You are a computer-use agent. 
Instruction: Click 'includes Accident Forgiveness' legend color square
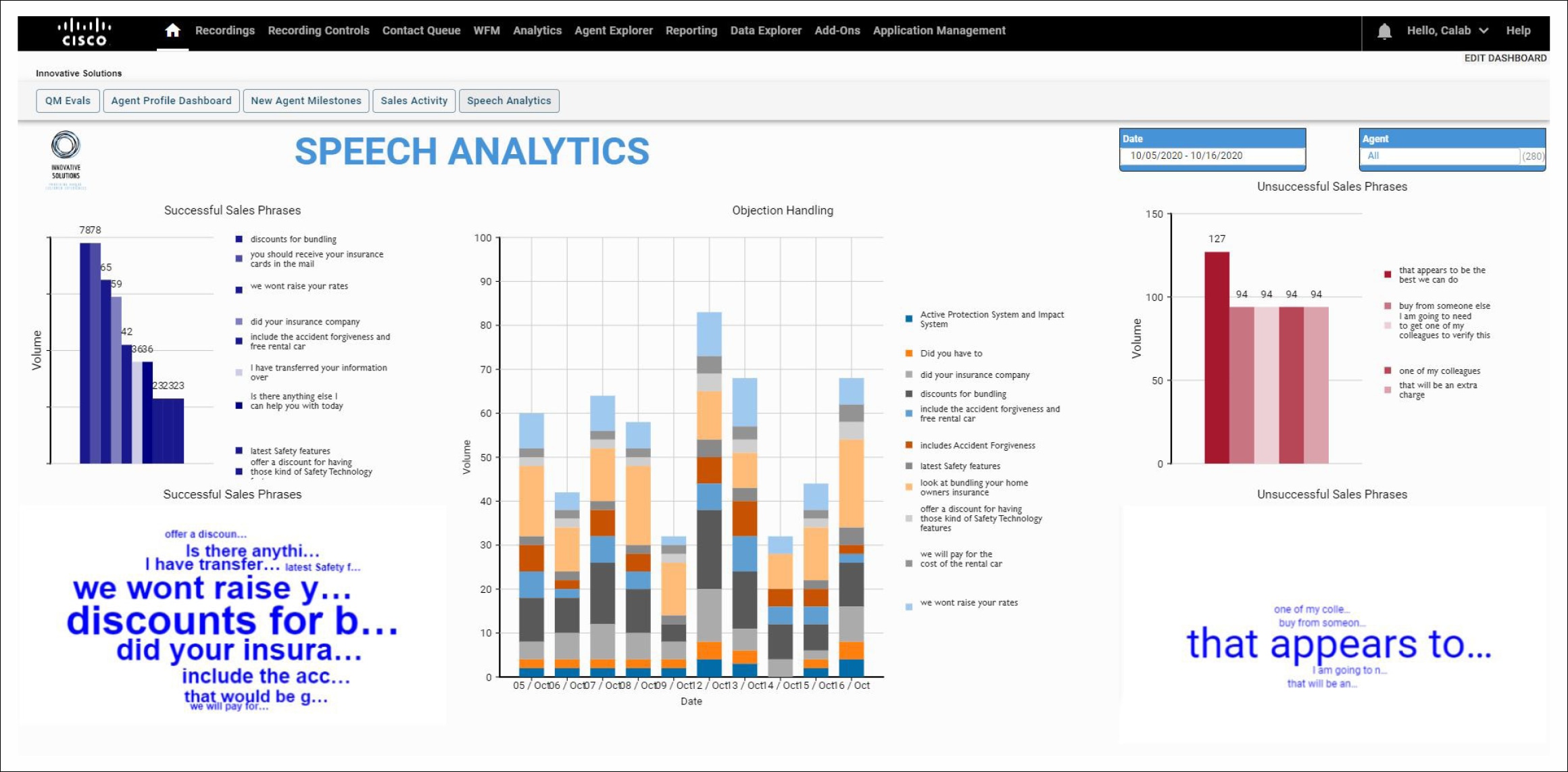(909, 445)
